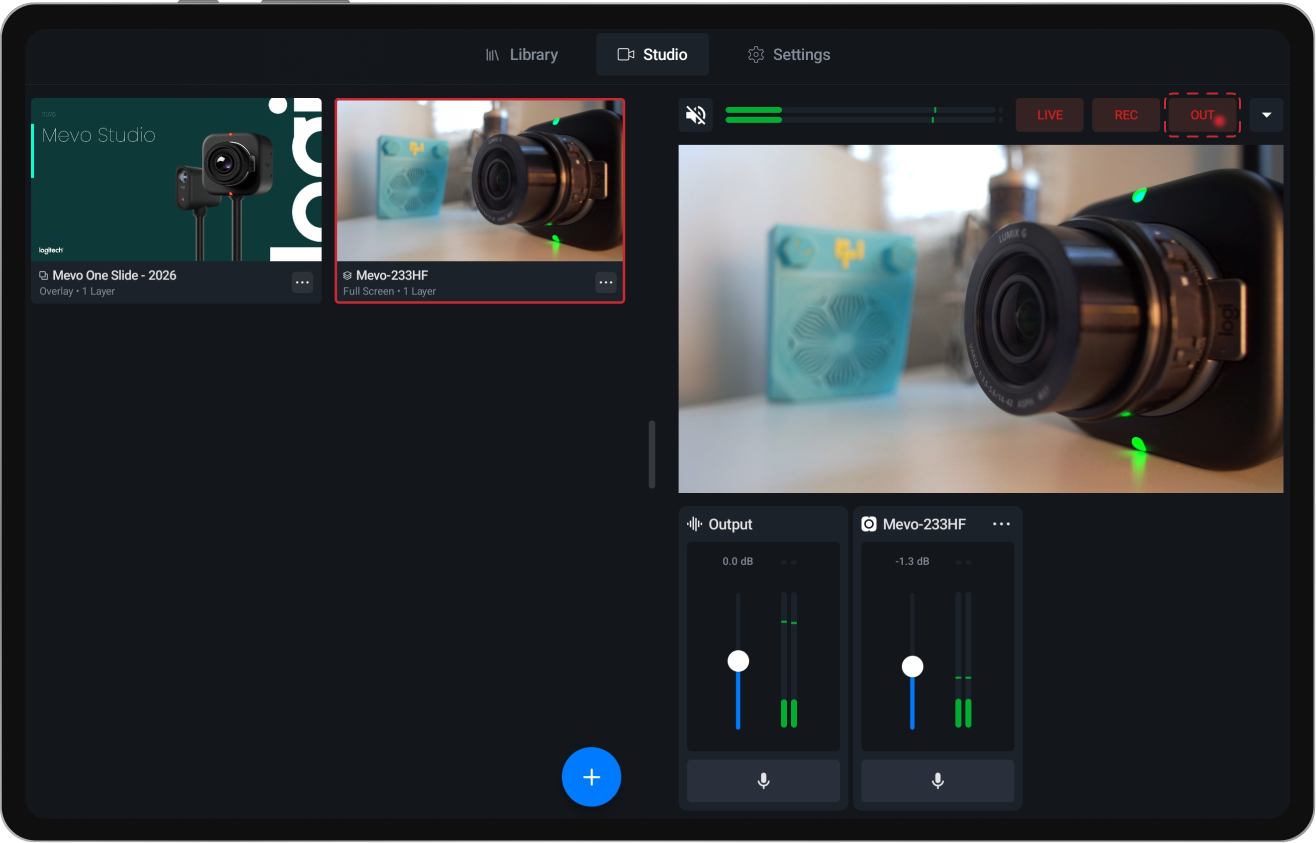Select the Library tab icon
1316x843 pixels.
491,54
